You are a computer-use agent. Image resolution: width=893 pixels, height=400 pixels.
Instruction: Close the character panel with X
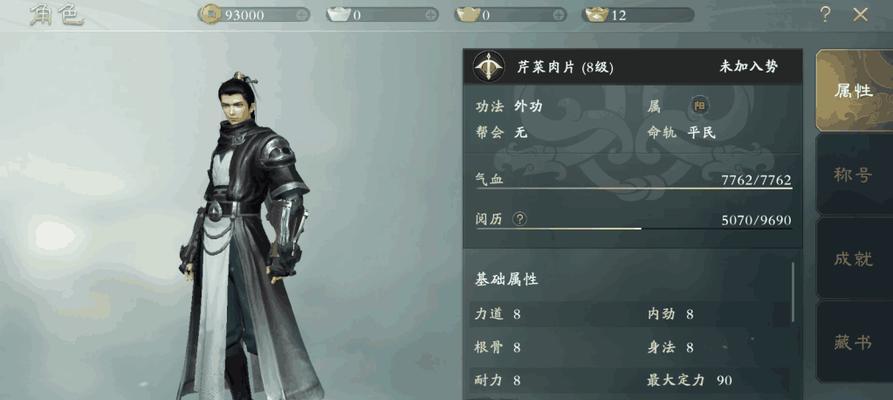[x=860, y=15]
